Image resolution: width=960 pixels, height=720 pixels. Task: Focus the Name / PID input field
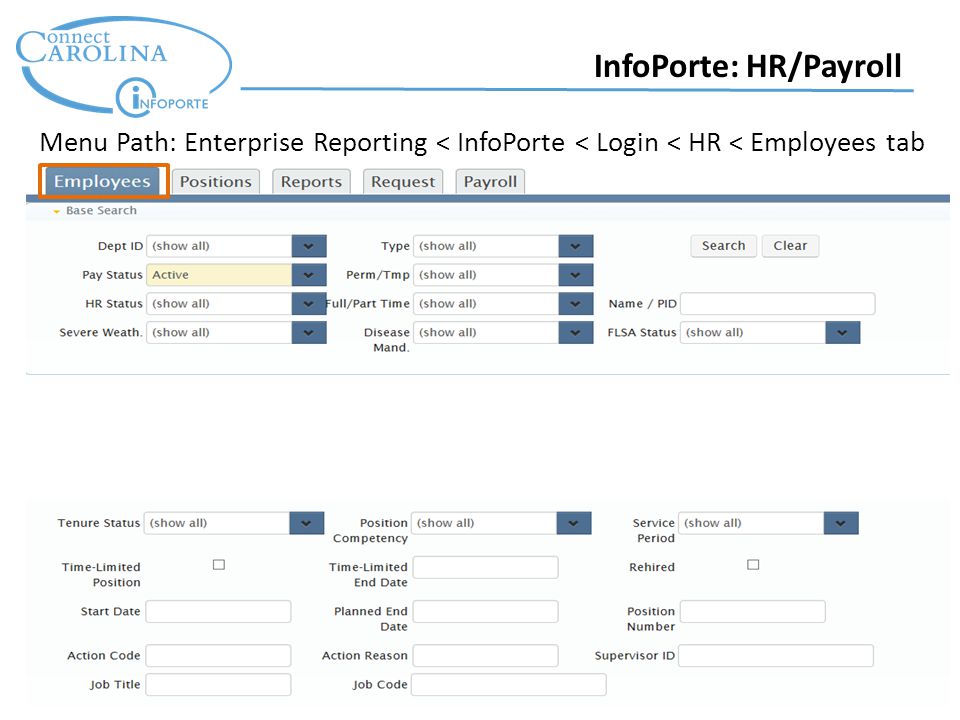pos(778,304)
